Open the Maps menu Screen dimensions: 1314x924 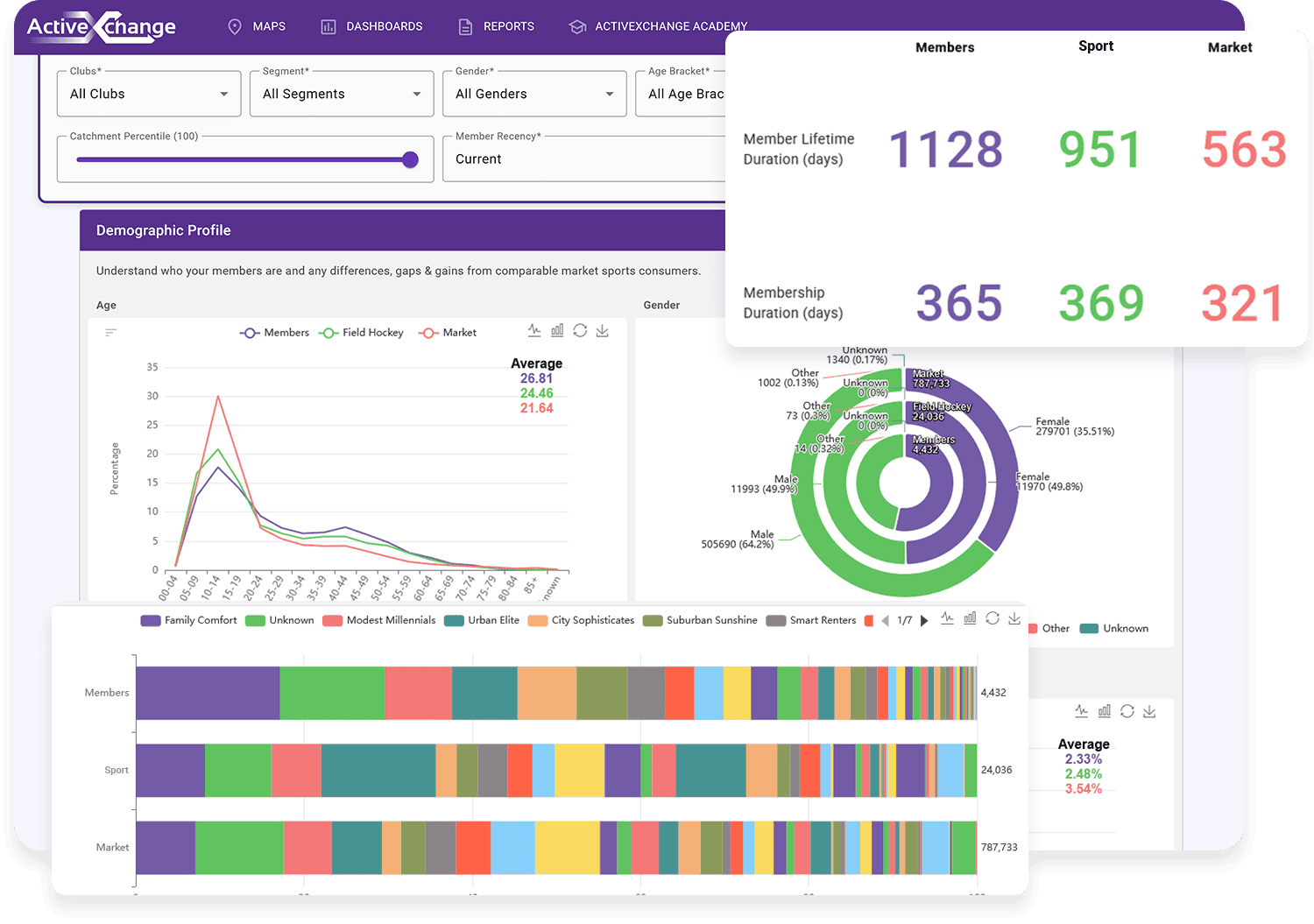point(257,26)
